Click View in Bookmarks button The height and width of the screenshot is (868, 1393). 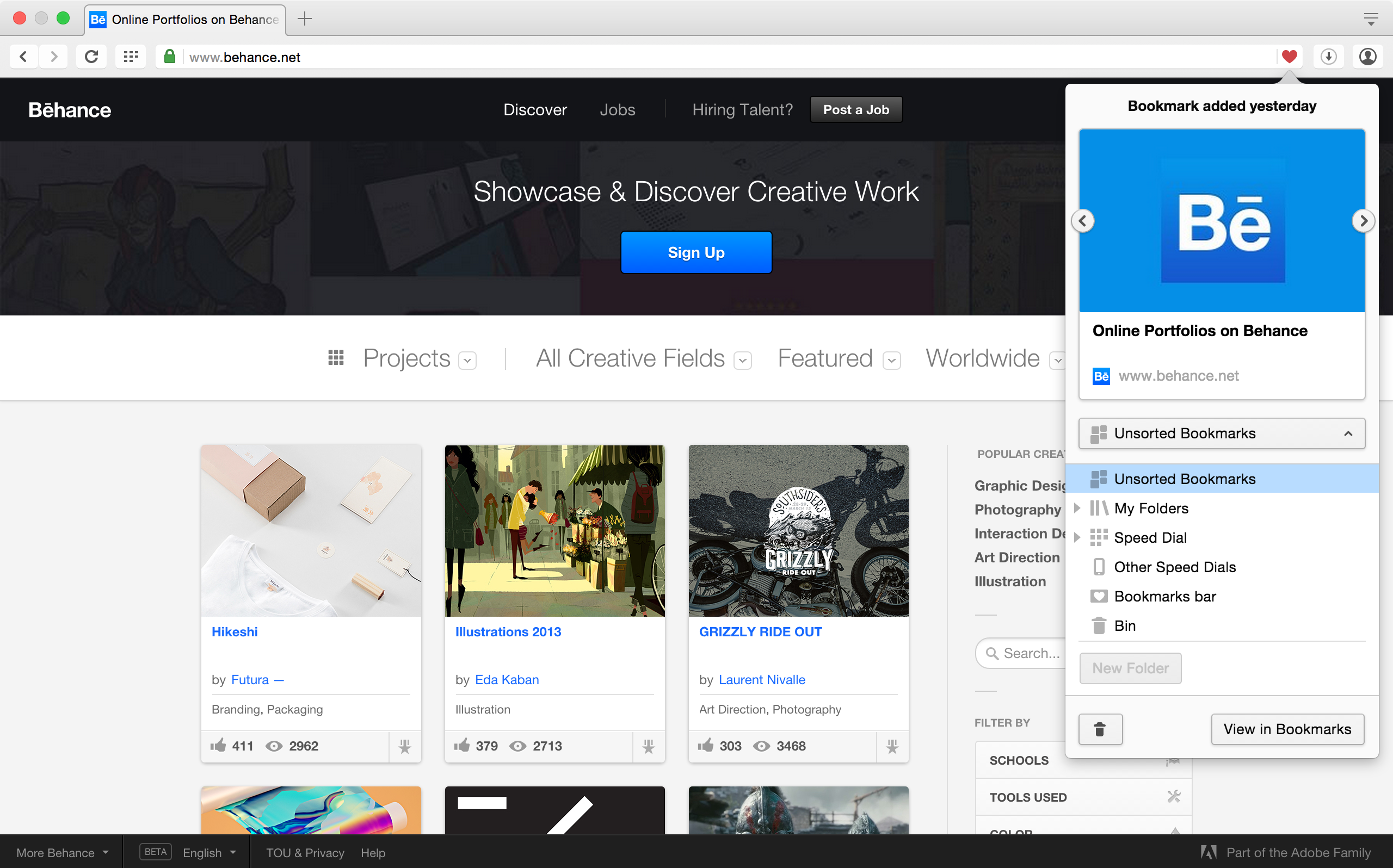pyautogui.click(x=1287, y=729)
